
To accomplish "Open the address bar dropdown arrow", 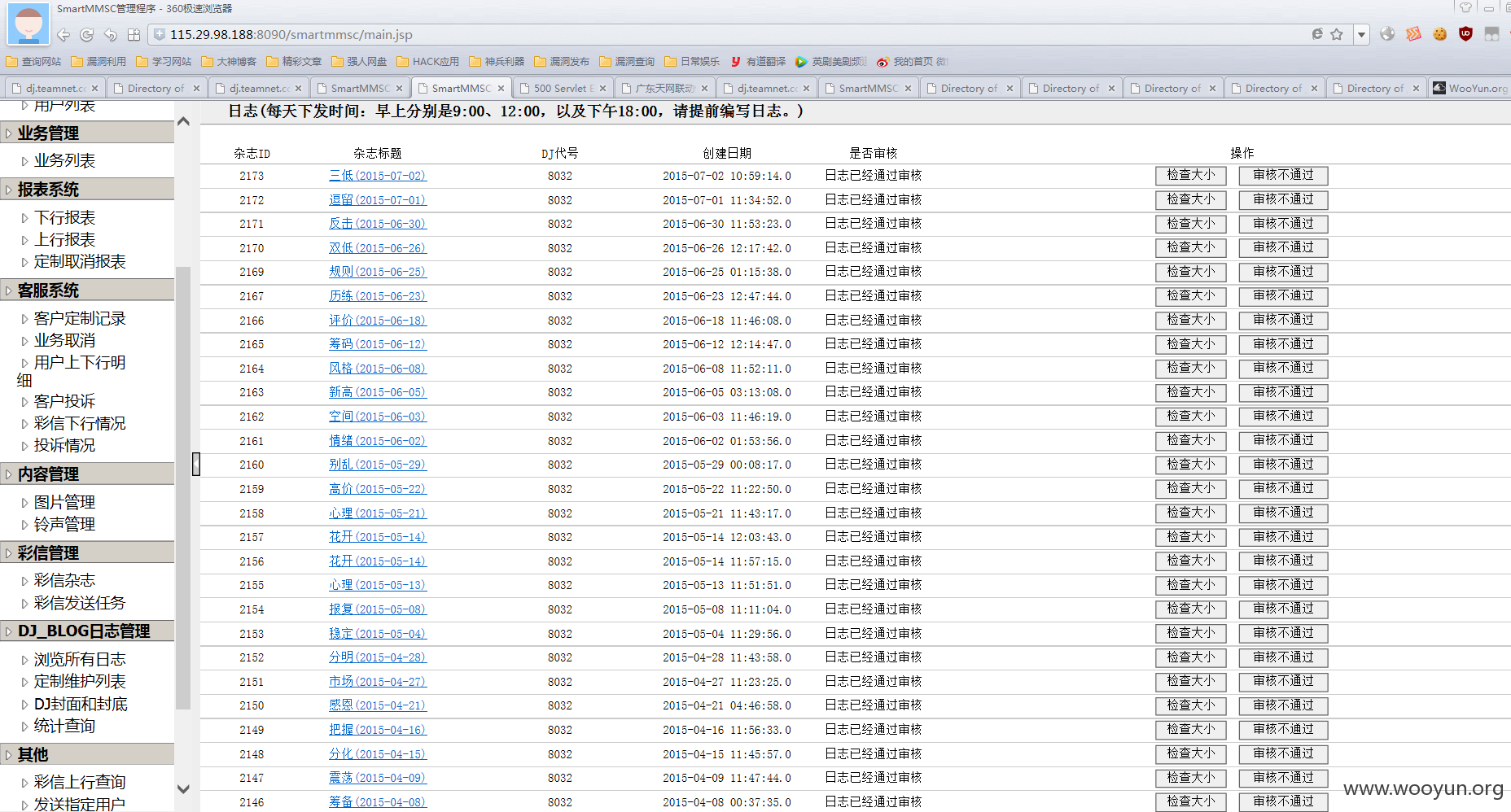I will coord(1361,35).
